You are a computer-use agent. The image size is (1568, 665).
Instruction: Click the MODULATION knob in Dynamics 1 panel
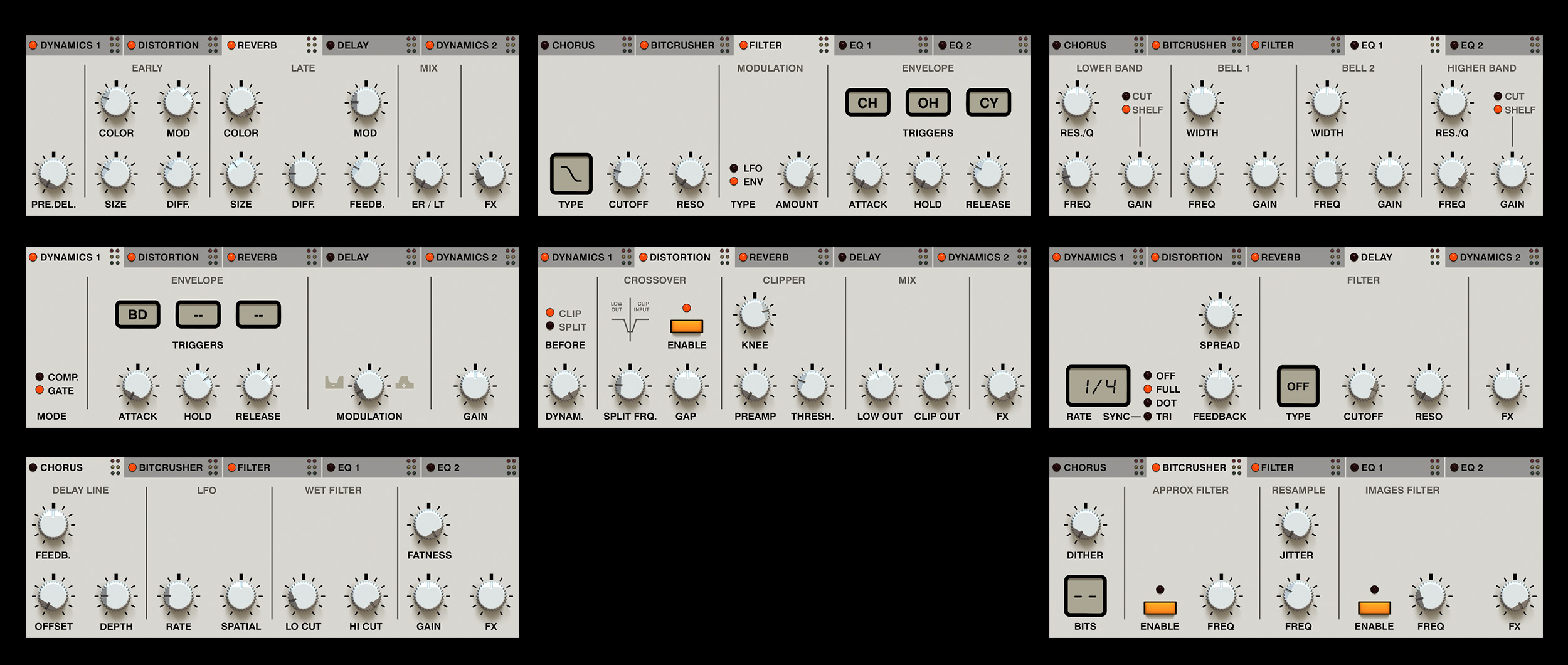click(x=369, y=386)
